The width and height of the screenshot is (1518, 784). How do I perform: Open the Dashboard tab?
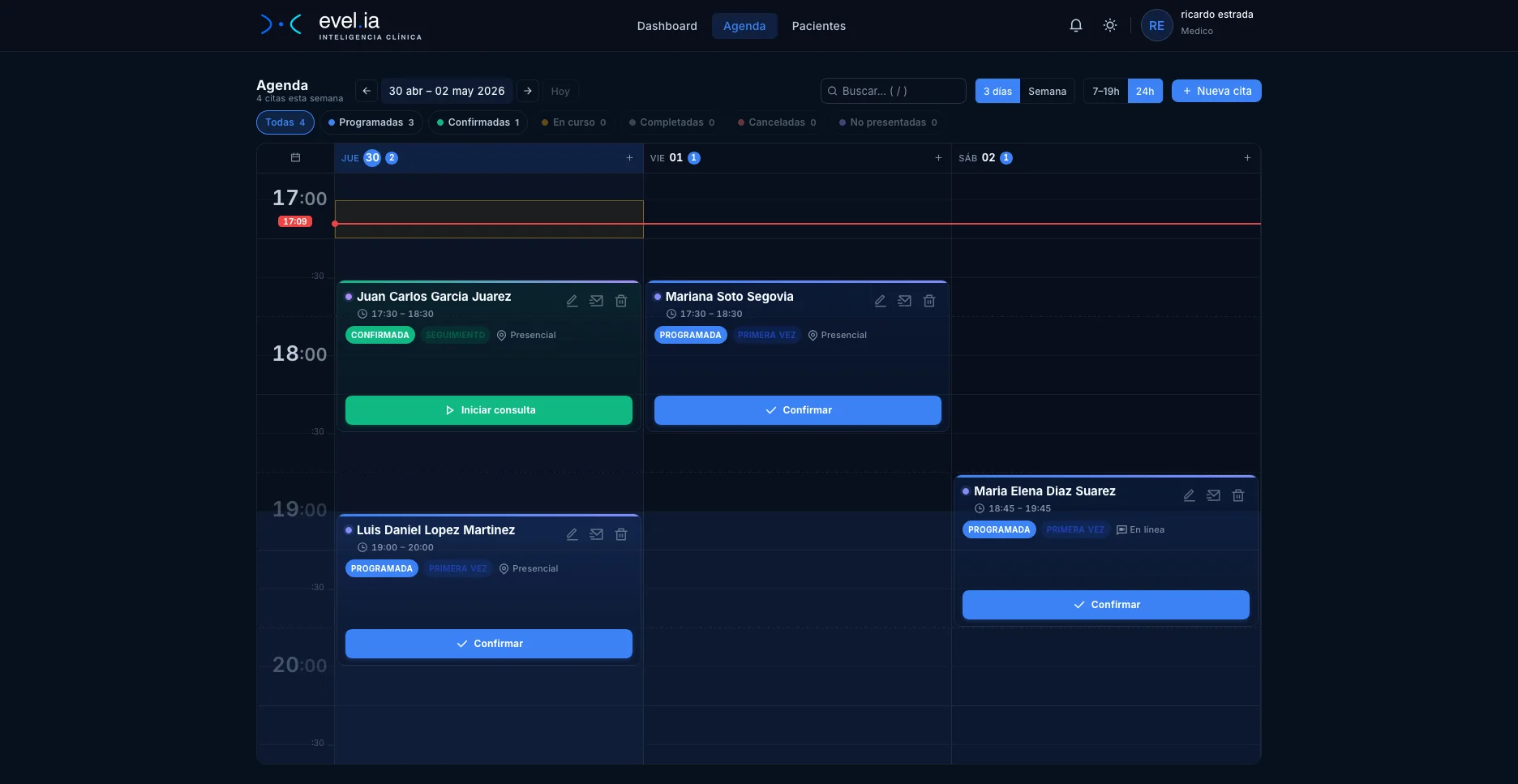[x=667, y=26]
